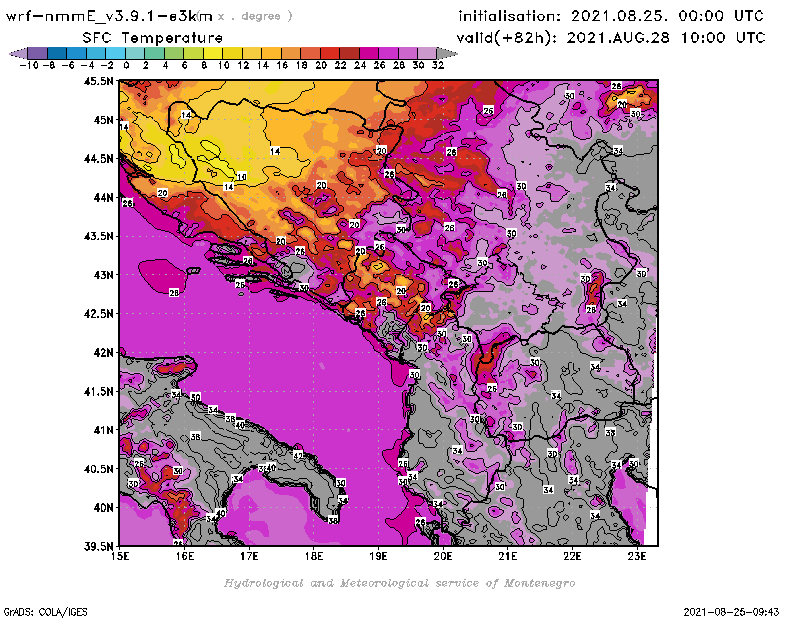Click the '20E' longitude axis label
800x618 pixels.
coord(443,556)
